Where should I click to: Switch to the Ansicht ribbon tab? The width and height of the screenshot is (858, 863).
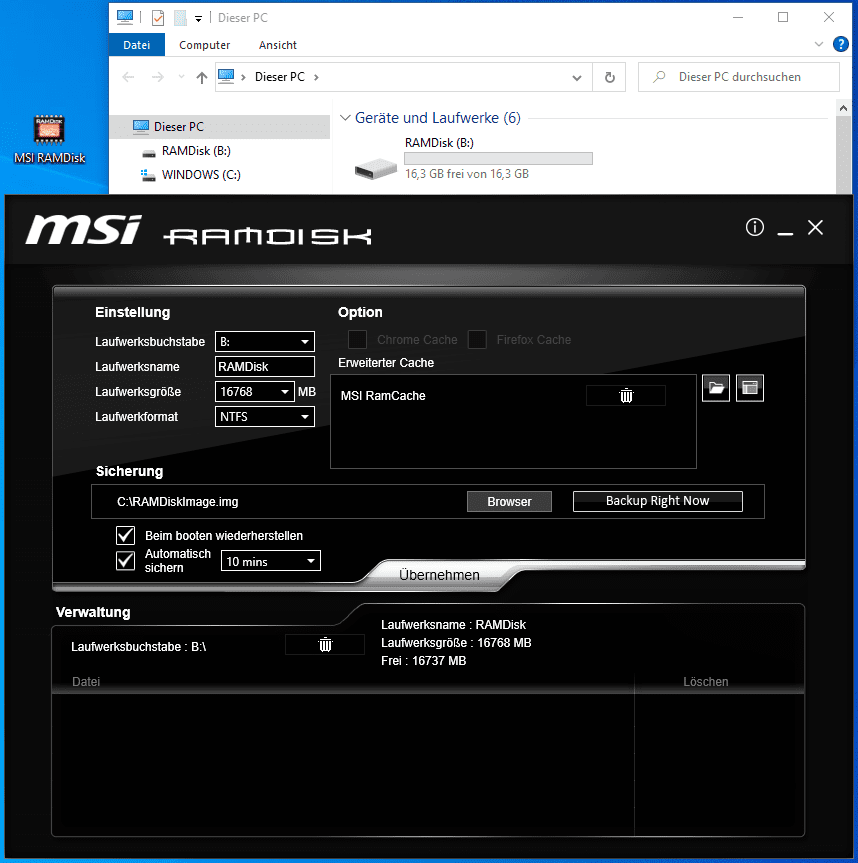coord(277,45)
